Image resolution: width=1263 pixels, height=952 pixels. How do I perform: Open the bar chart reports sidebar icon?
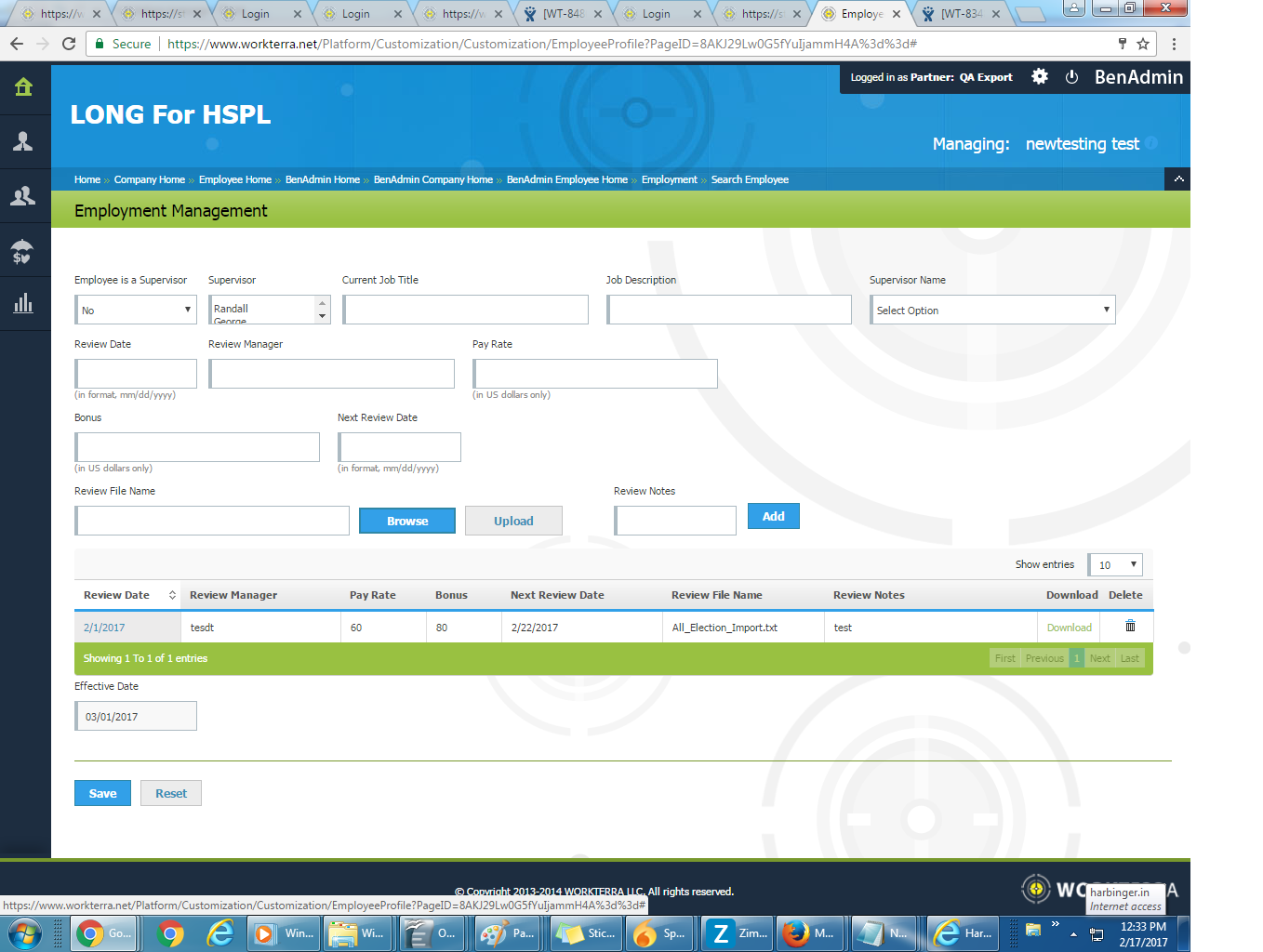tap(23, 303)
